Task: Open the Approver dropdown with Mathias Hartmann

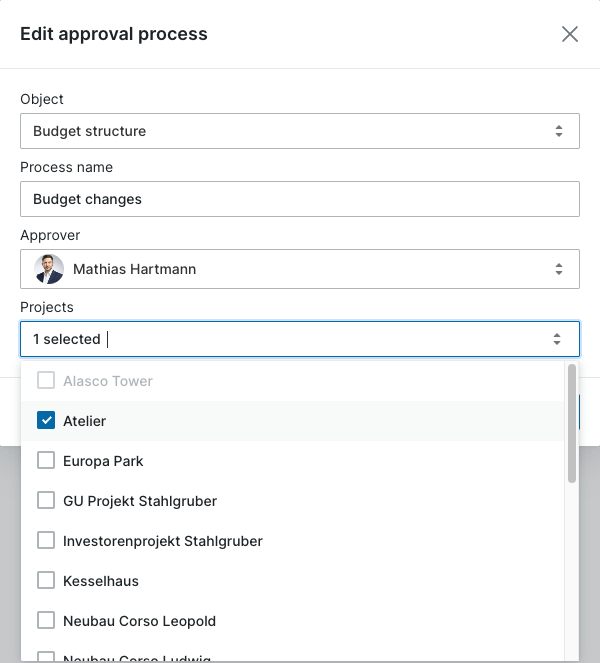Action: click(x=300, y=269)
